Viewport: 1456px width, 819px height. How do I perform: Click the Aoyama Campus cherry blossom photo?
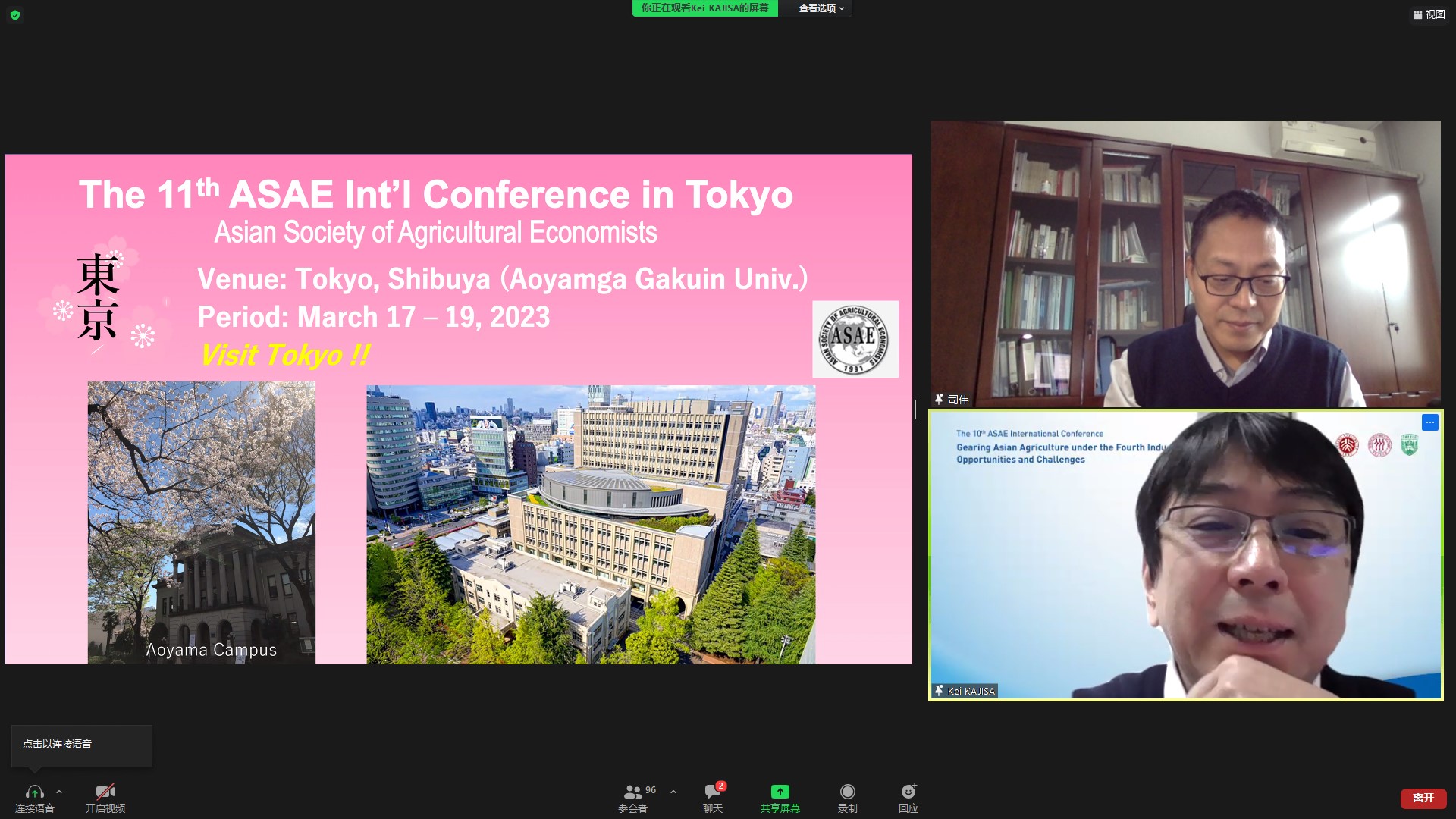(x=202, y=523)
